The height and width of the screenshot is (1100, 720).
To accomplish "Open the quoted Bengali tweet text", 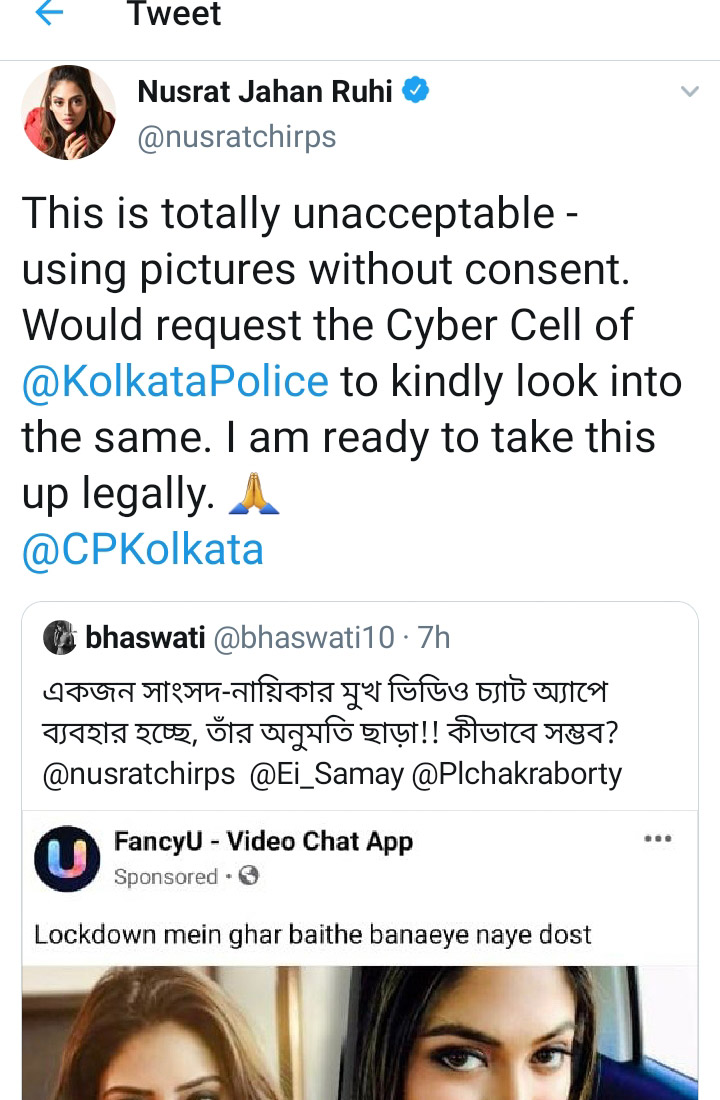I will coord(331,732).
